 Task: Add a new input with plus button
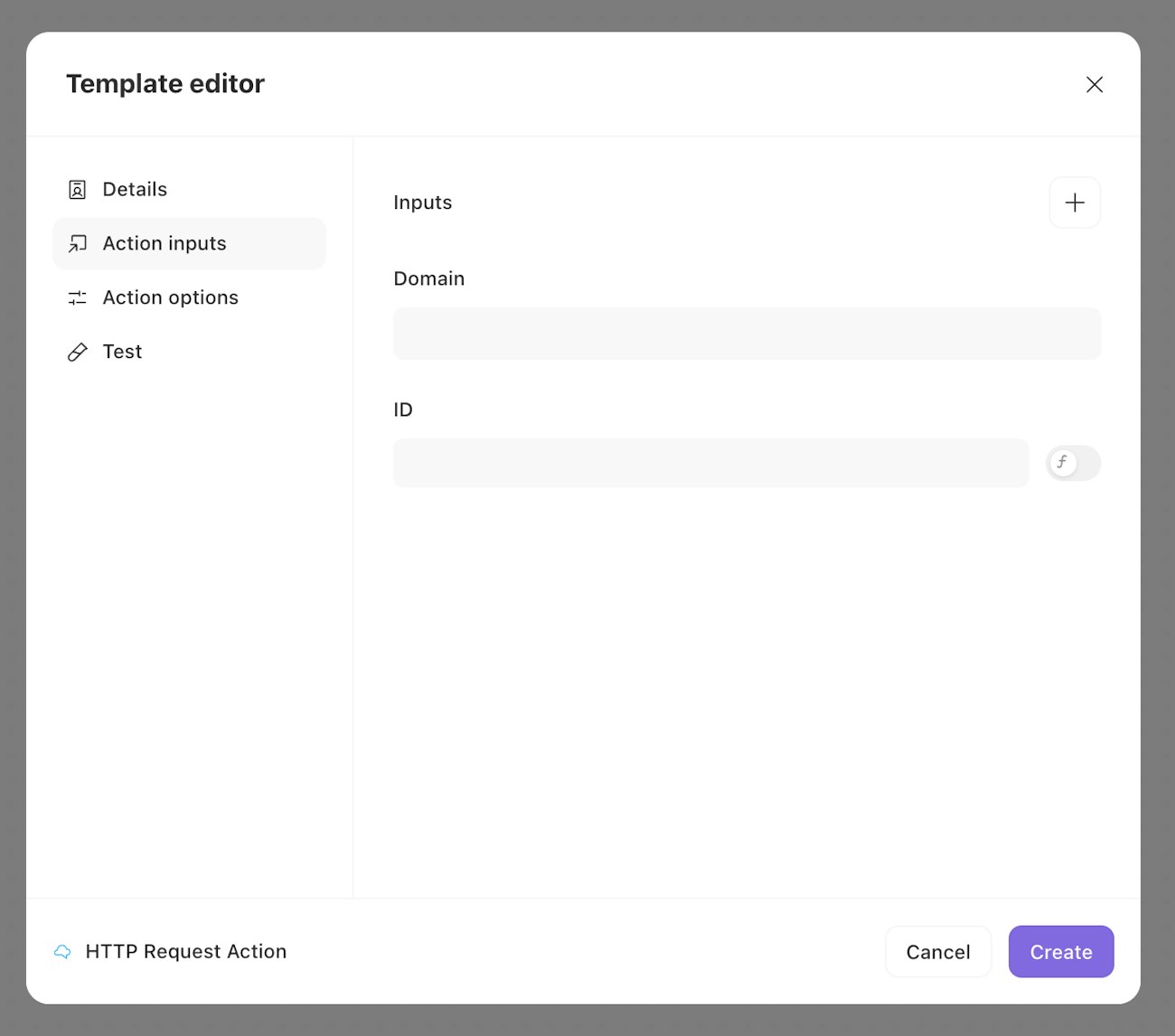click(x=1075, y=202)
